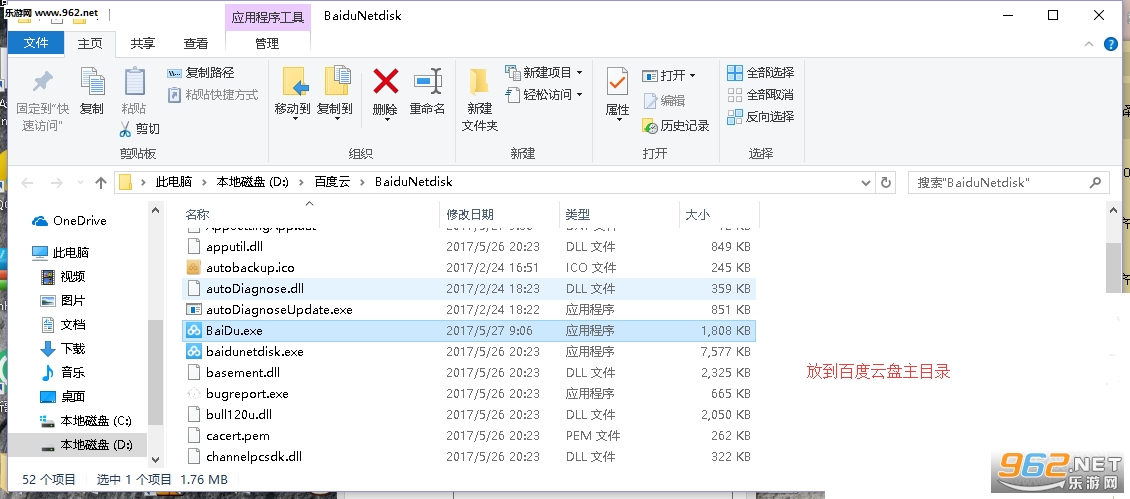Click 新建文件夹 (New folder) icon
Screen dimensions: 1130x499
click(479, 83)
